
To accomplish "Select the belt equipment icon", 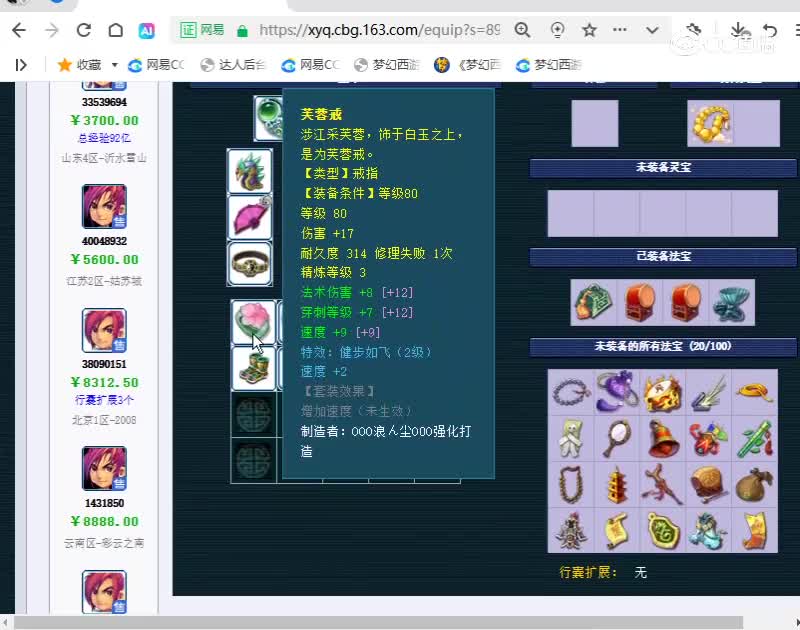I will coord(249,264).
